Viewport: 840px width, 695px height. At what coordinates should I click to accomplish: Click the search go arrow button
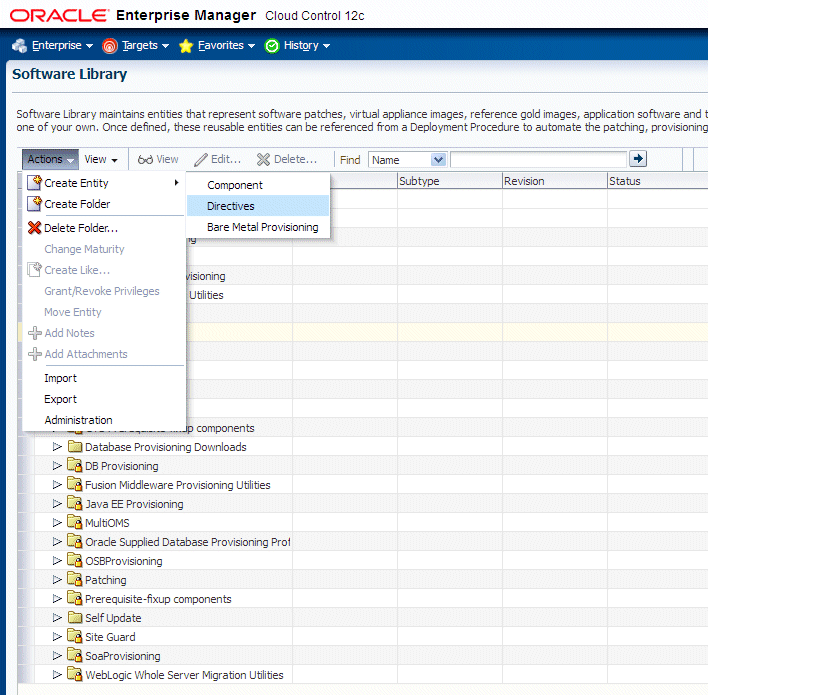[638, 159]
